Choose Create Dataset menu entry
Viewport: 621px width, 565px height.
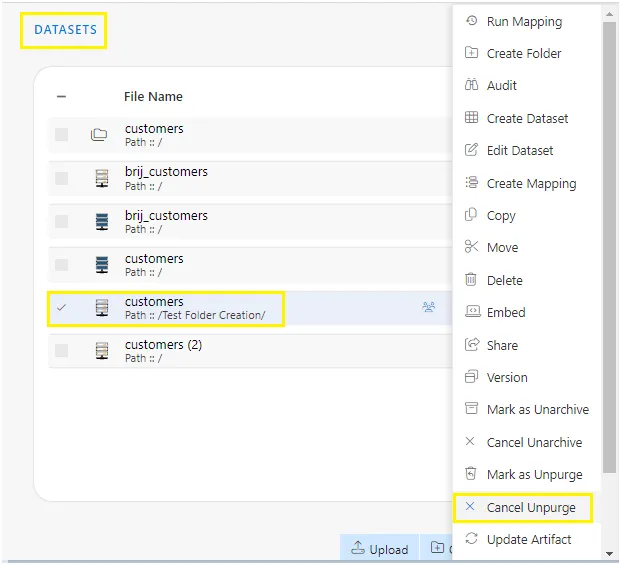click(526, 118)
